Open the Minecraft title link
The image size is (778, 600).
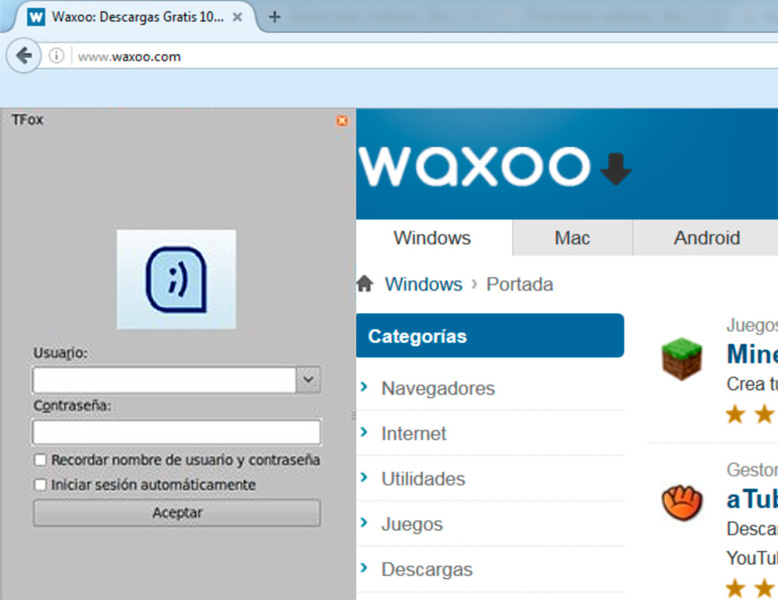[752, 354]
